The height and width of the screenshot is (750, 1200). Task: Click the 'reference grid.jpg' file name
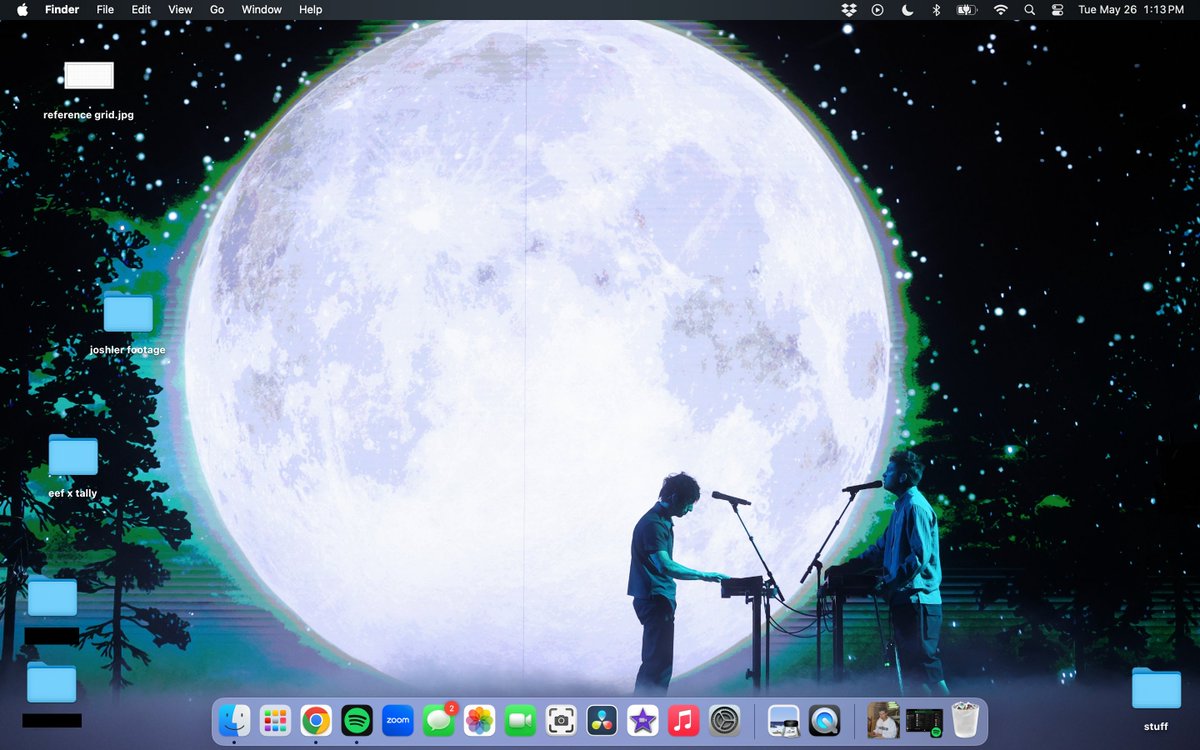89,115
